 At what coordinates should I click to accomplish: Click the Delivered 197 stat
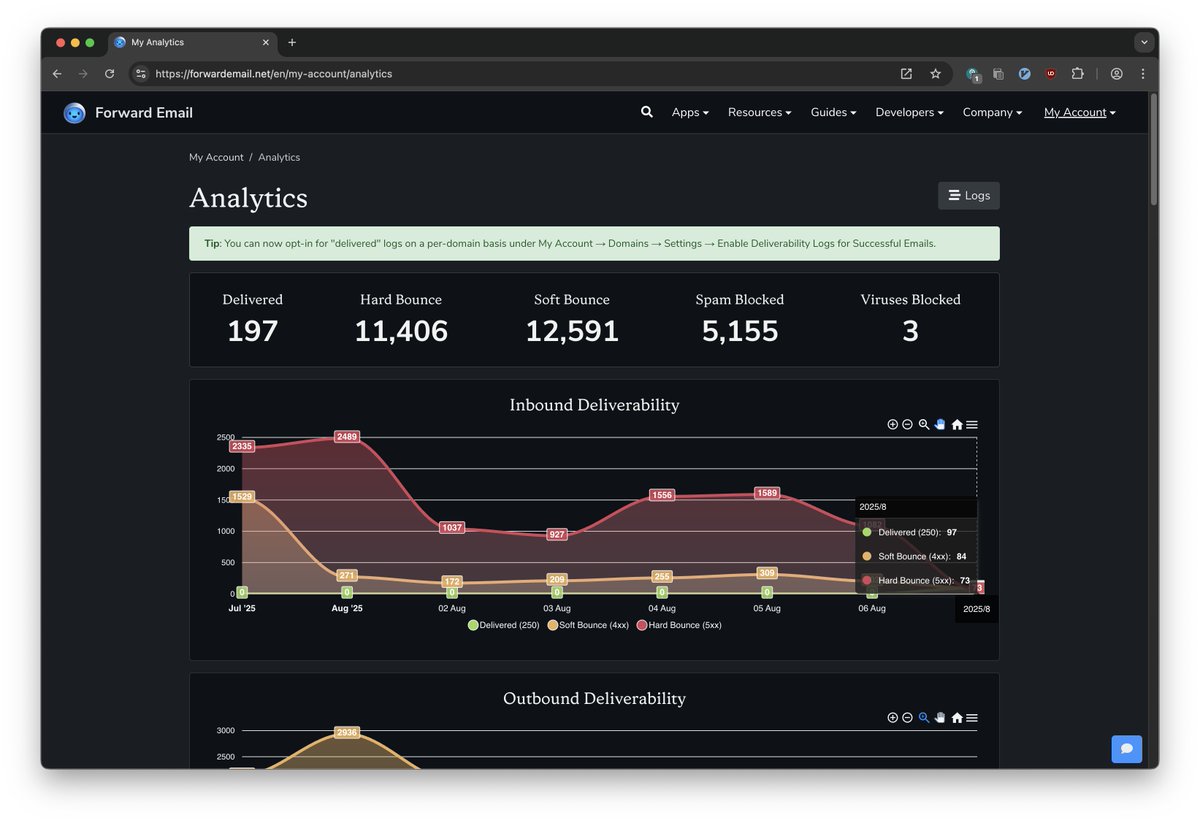click(252, 319)
